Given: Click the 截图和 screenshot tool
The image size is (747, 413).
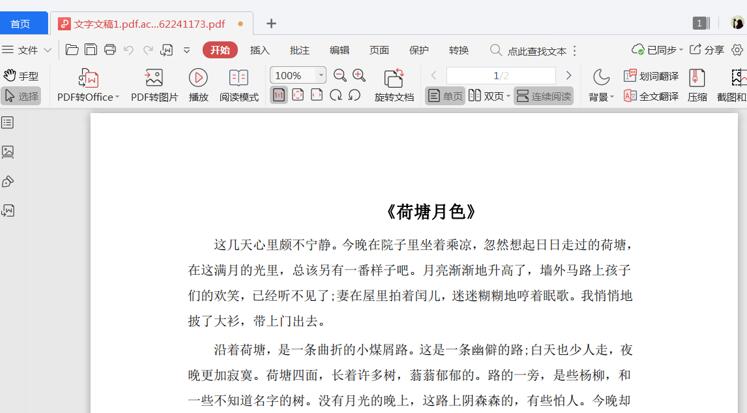Looking at the screenshot, I should (x=732, y=85).
